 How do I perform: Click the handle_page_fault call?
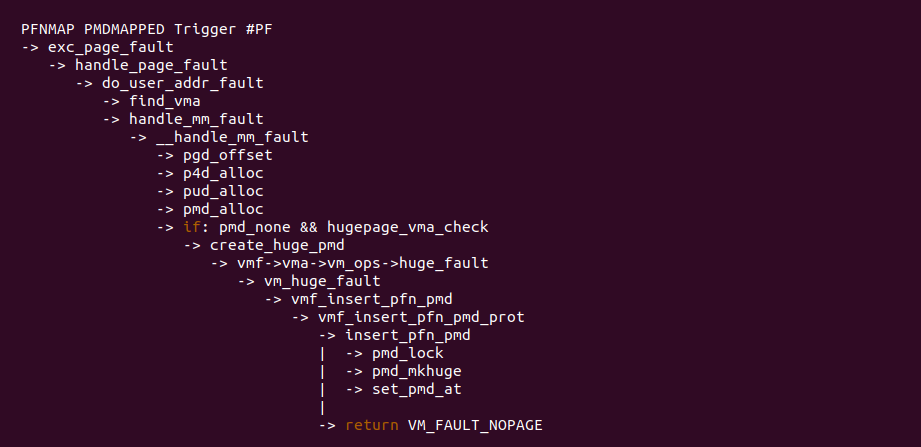point(151,65)
